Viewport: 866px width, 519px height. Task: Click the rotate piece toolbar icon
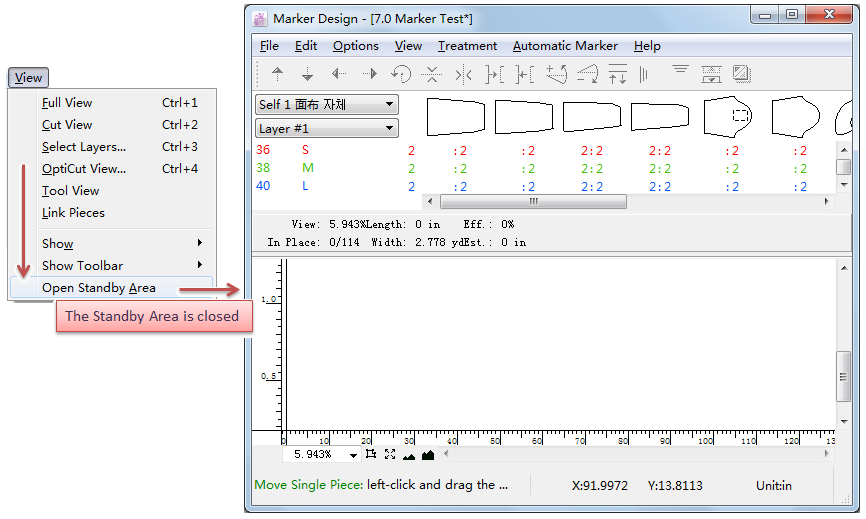pyautogui.click(x=401, y=74)
